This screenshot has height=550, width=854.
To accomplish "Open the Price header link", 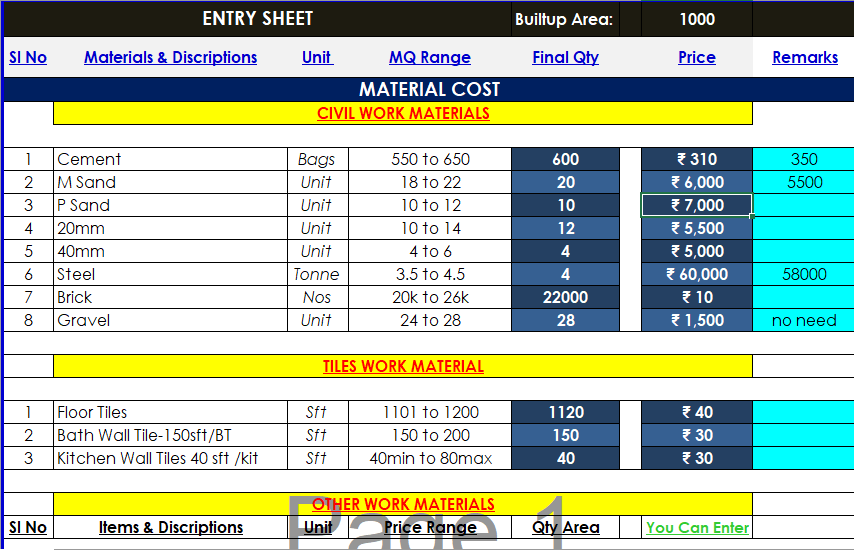I will pos(697,57).
